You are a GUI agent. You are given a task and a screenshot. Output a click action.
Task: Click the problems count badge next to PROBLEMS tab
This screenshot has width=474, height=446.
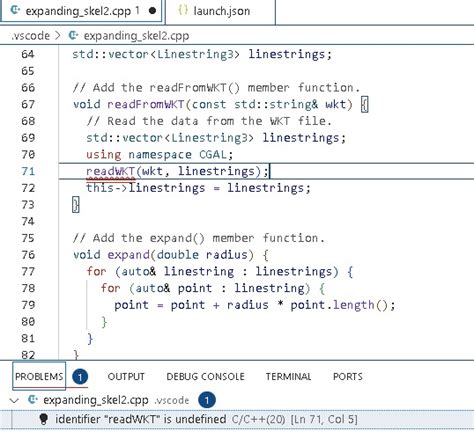[x=80, y=377]
